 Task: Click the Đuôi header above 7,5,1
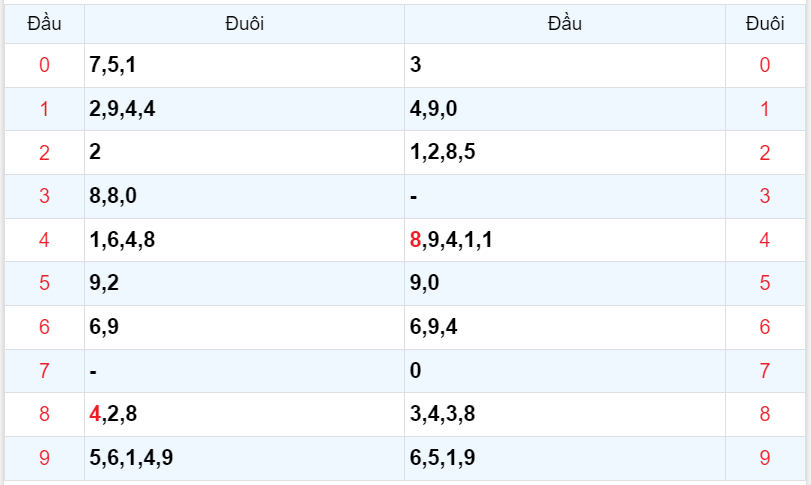[x=244, y=23]
